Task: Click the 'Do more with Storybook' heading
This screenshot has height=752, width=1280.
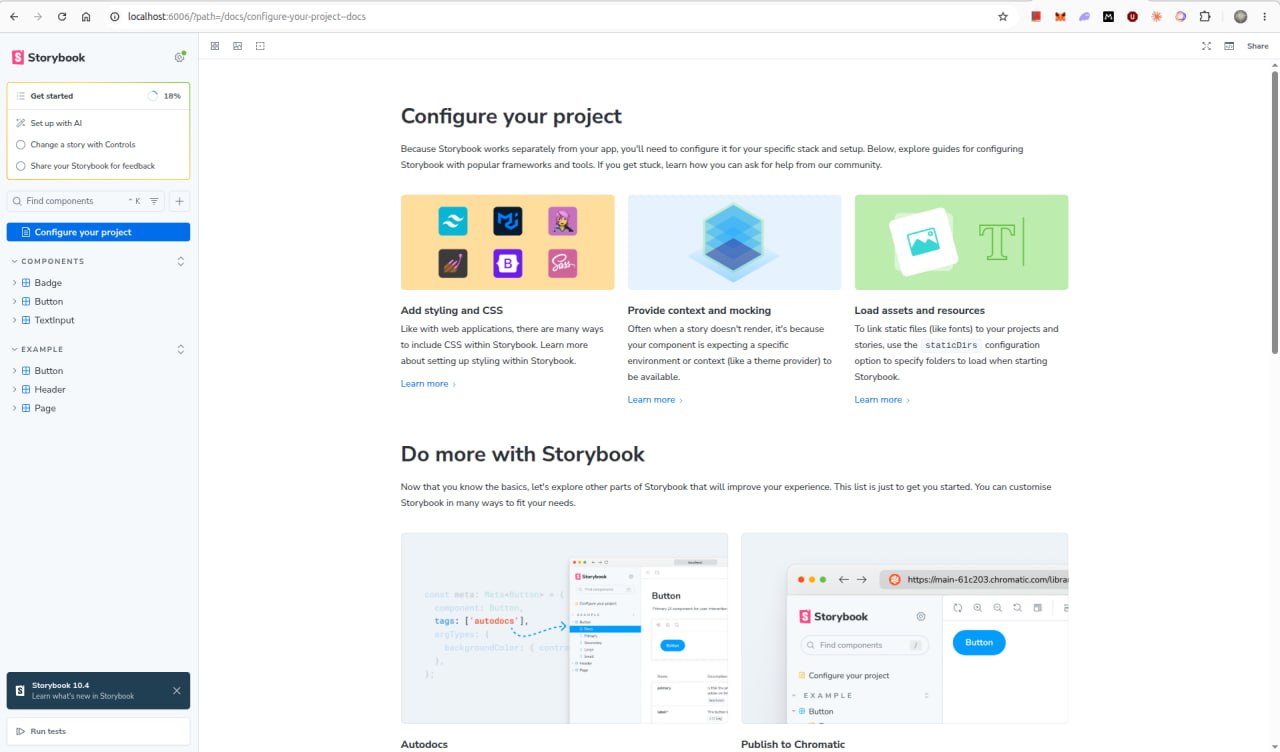Action: pyautogui.click(x=523, y=454)
